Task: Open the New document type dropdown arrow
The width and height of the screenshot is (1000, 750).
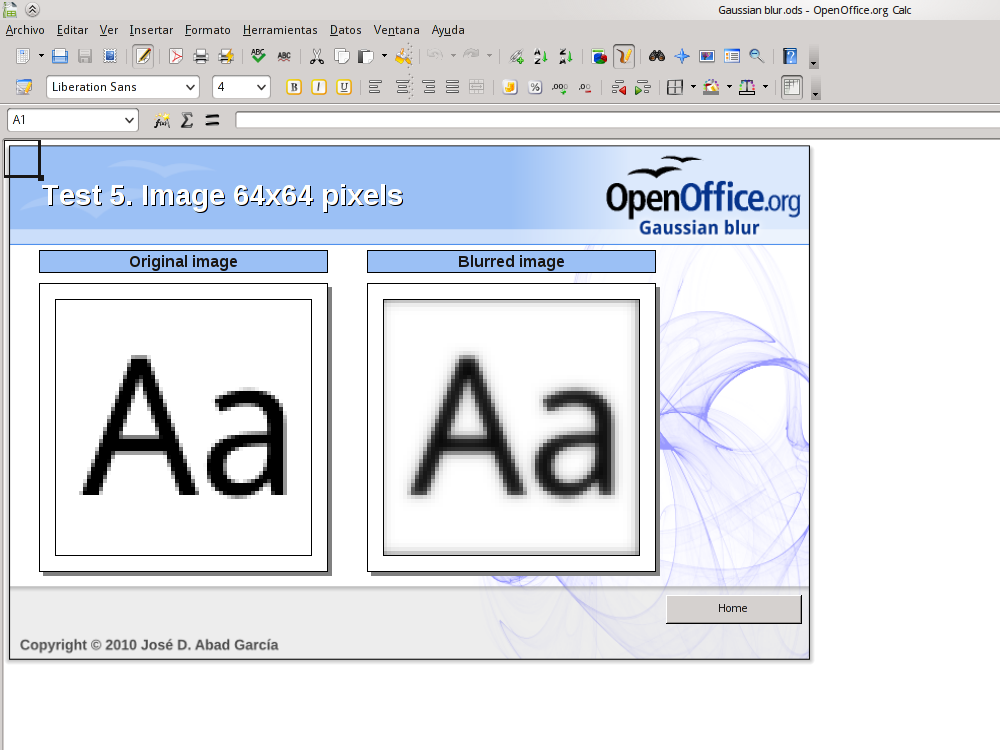Action: [41, 56]
